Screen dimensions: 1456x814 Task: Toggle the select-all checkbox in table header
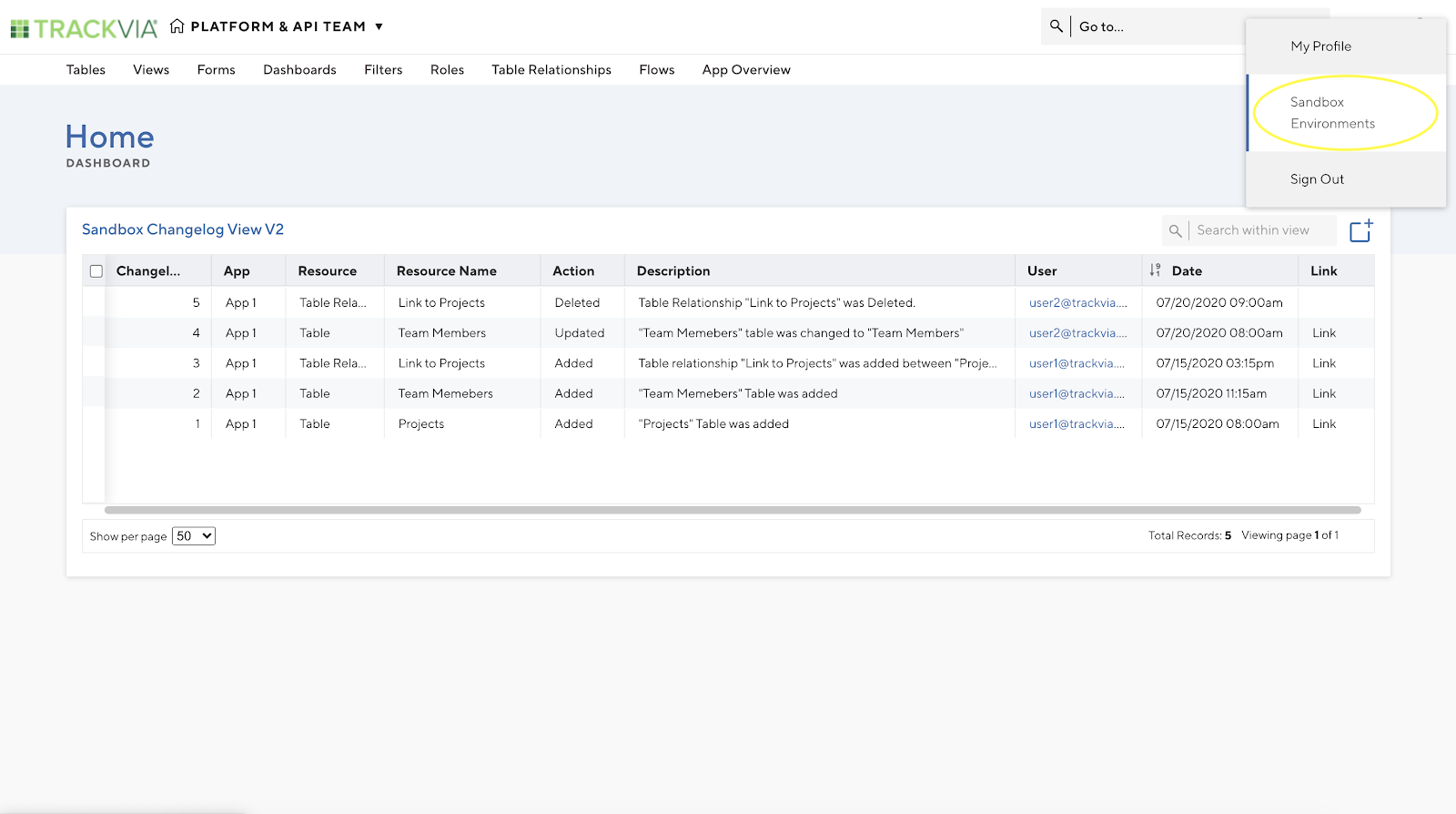pyautogui.click(x=96, y=271)
